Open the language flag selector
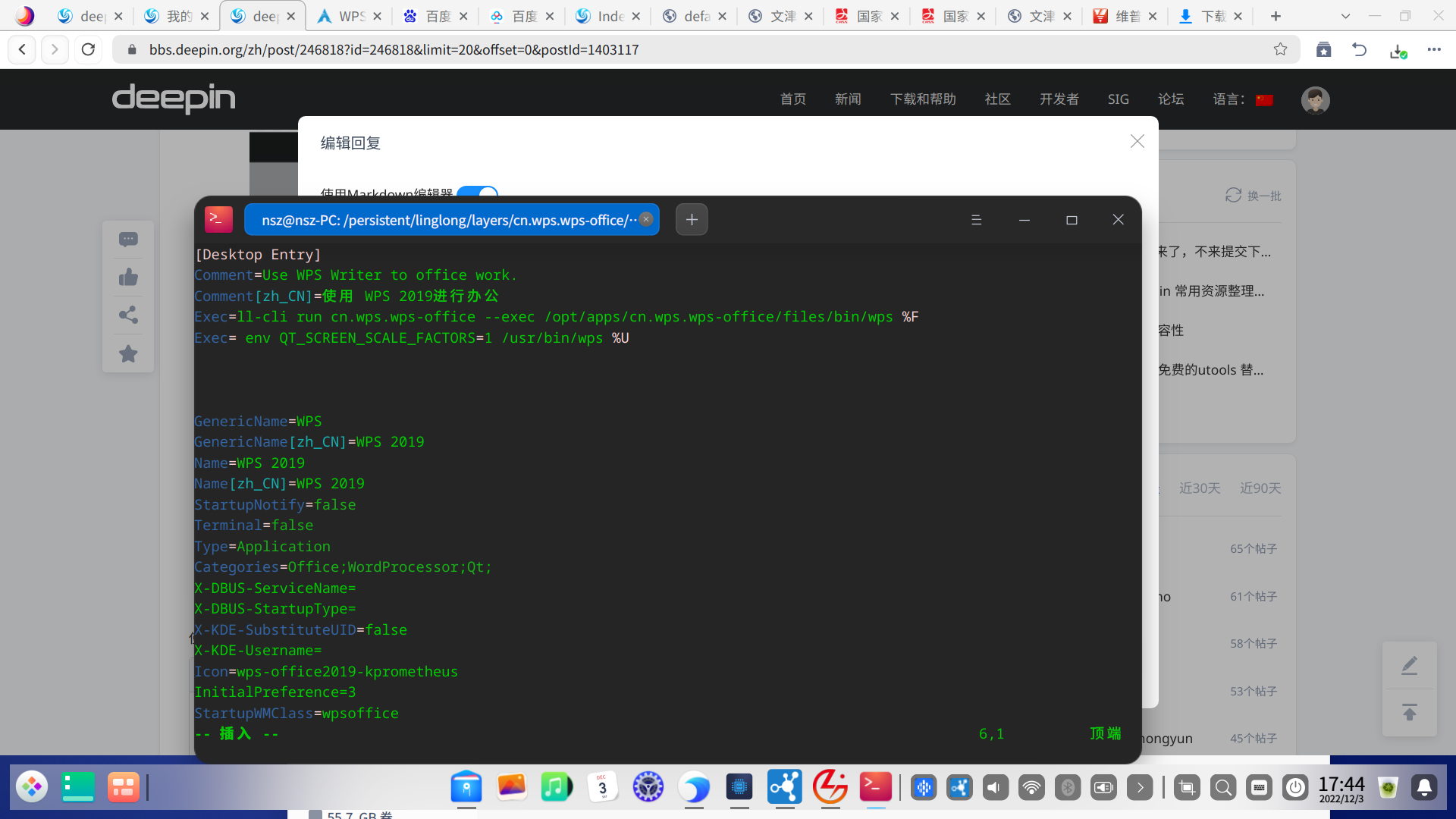This screenshot has width=1456, height=819. click(x=1264, y=99)
